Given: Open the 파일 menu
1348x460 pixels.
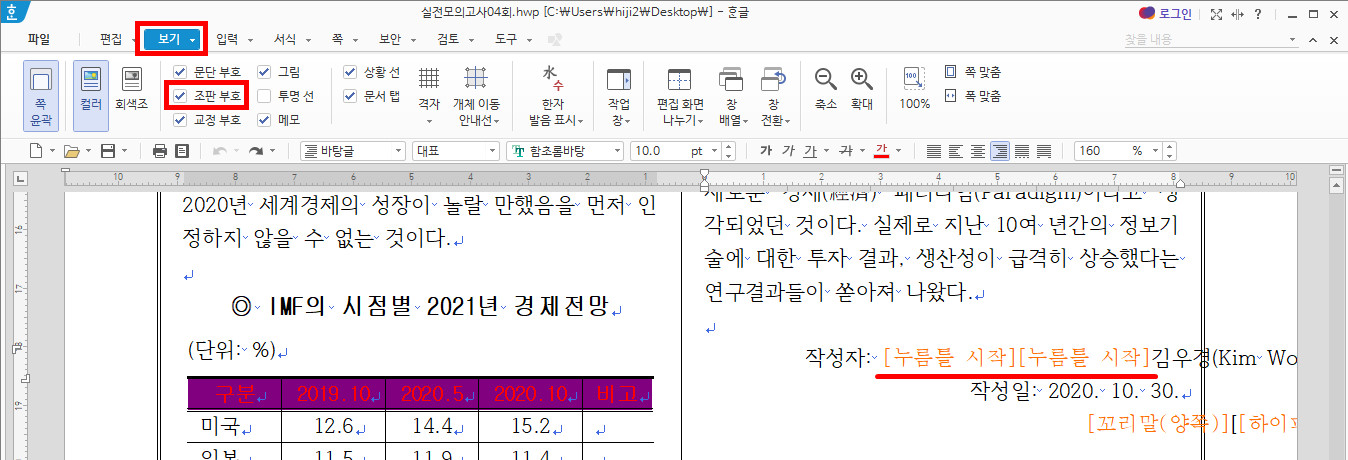Looking at the screenshot, I should click(39, 40).
